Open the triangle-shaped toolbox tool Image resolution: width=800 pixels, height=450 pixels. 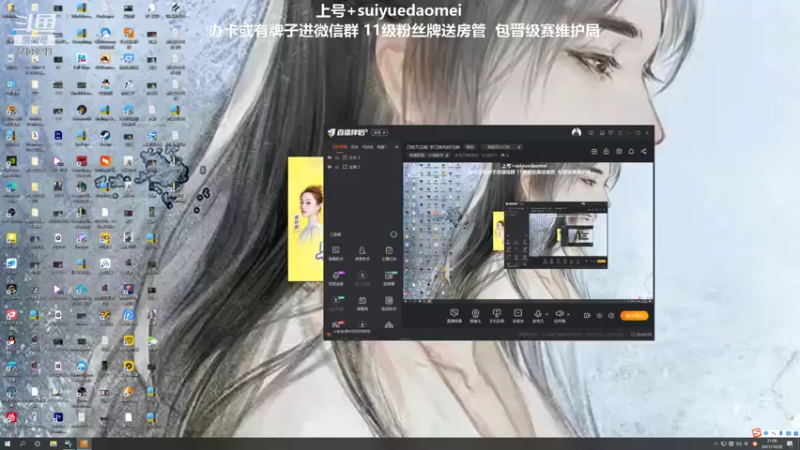389,325
